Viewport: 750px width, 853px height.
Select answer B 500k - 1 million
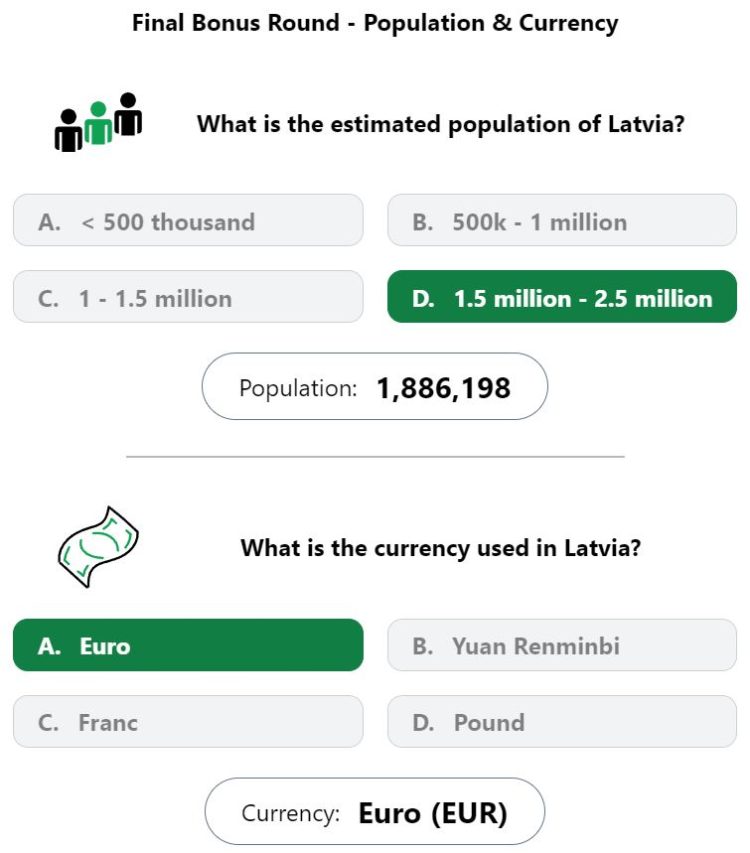(x=562, y=220)
